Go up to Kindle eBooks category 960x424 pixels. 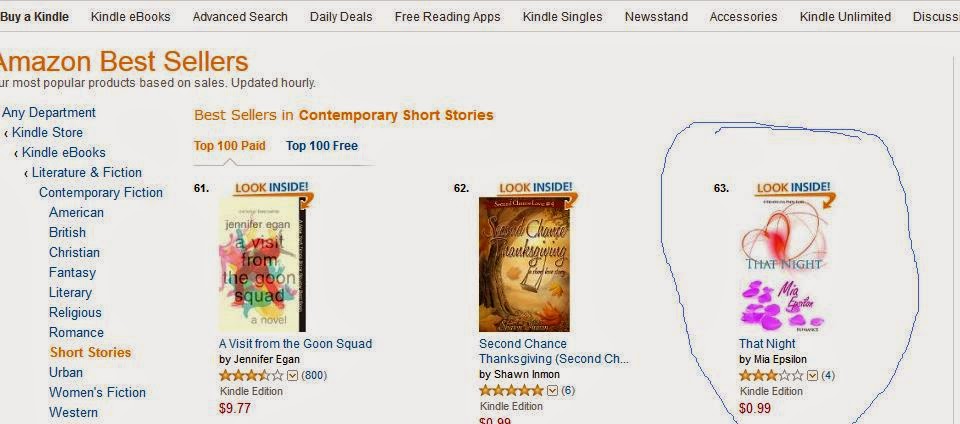point(64,153)
